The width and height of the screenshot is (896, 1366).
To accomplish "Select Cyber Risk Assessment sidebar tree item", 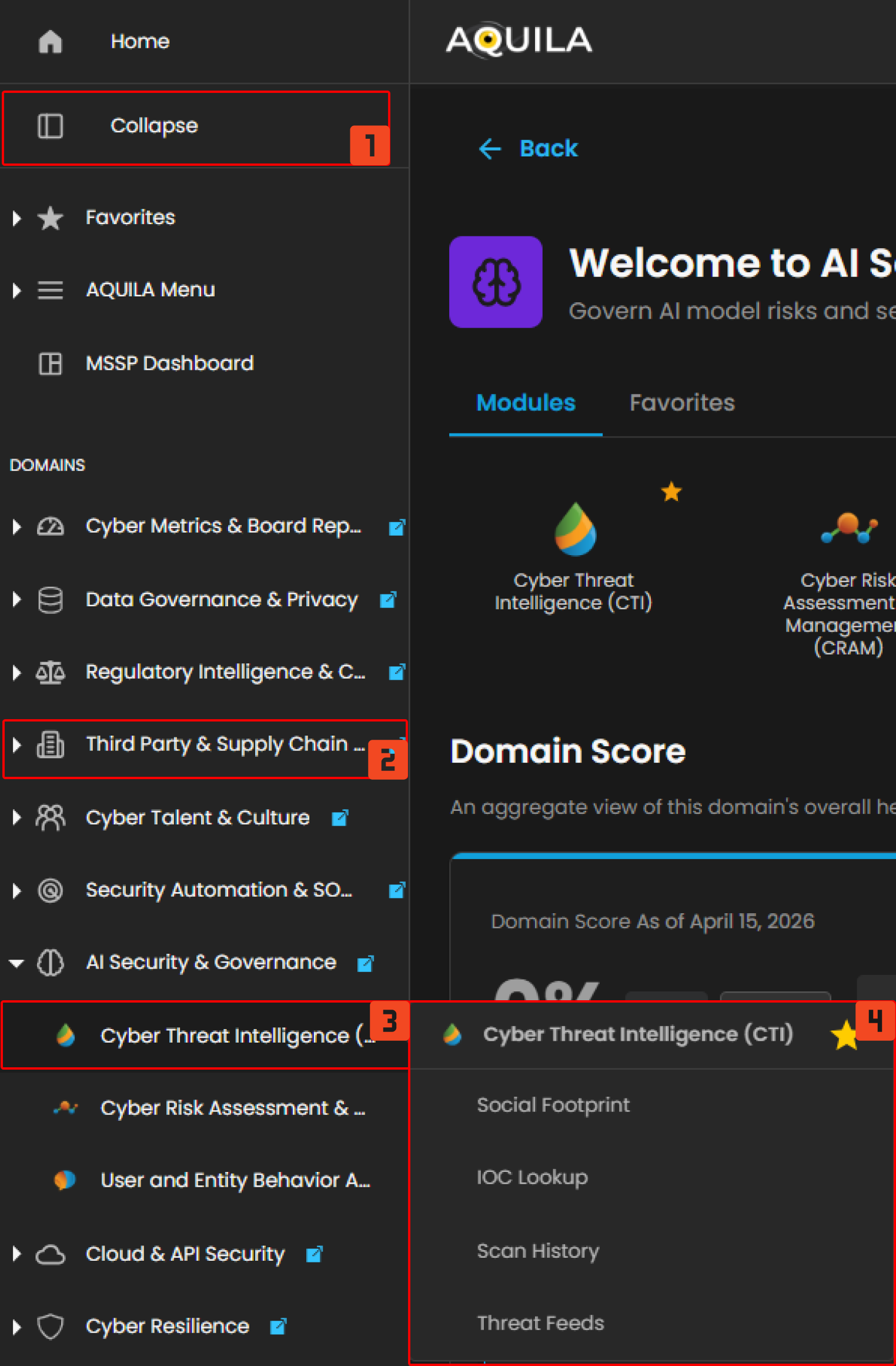I will tap(205, 1108).
